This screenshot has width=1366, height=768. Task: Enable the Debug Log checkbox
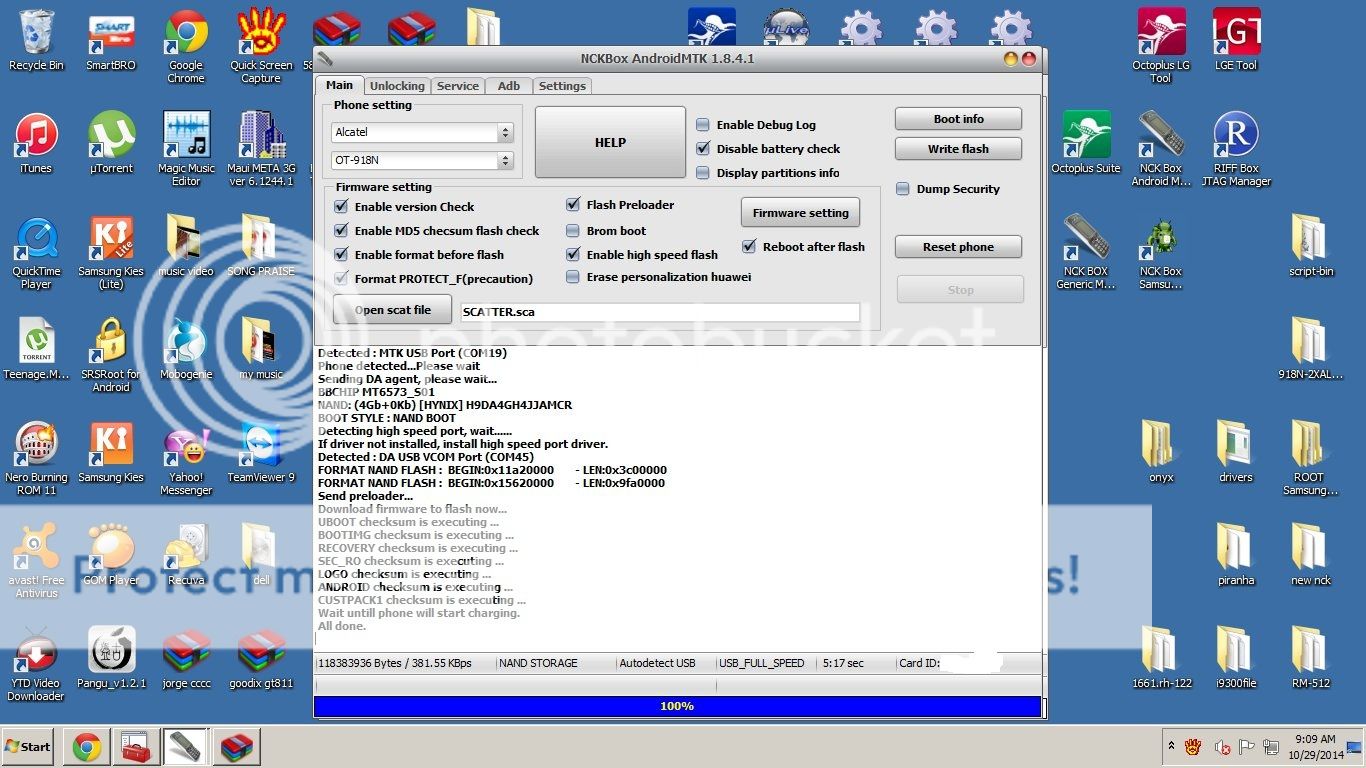pos(703,125)
